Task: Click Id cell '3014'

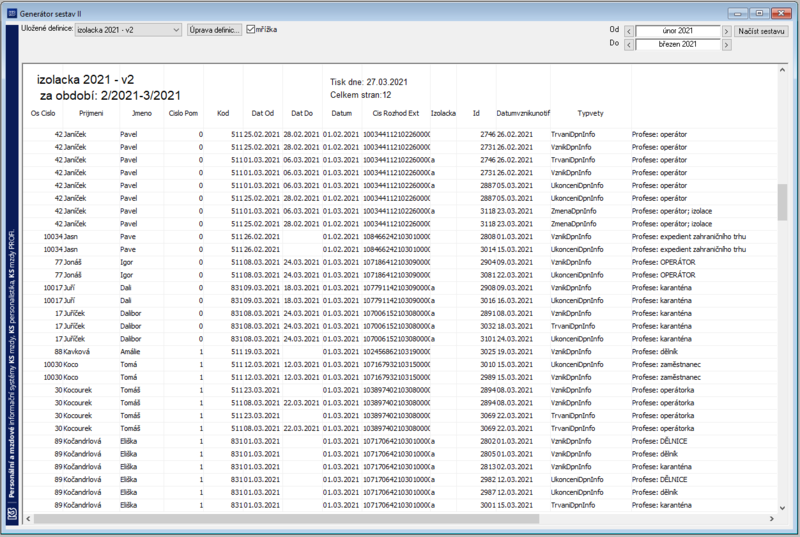Action: (x=488, y=249)
